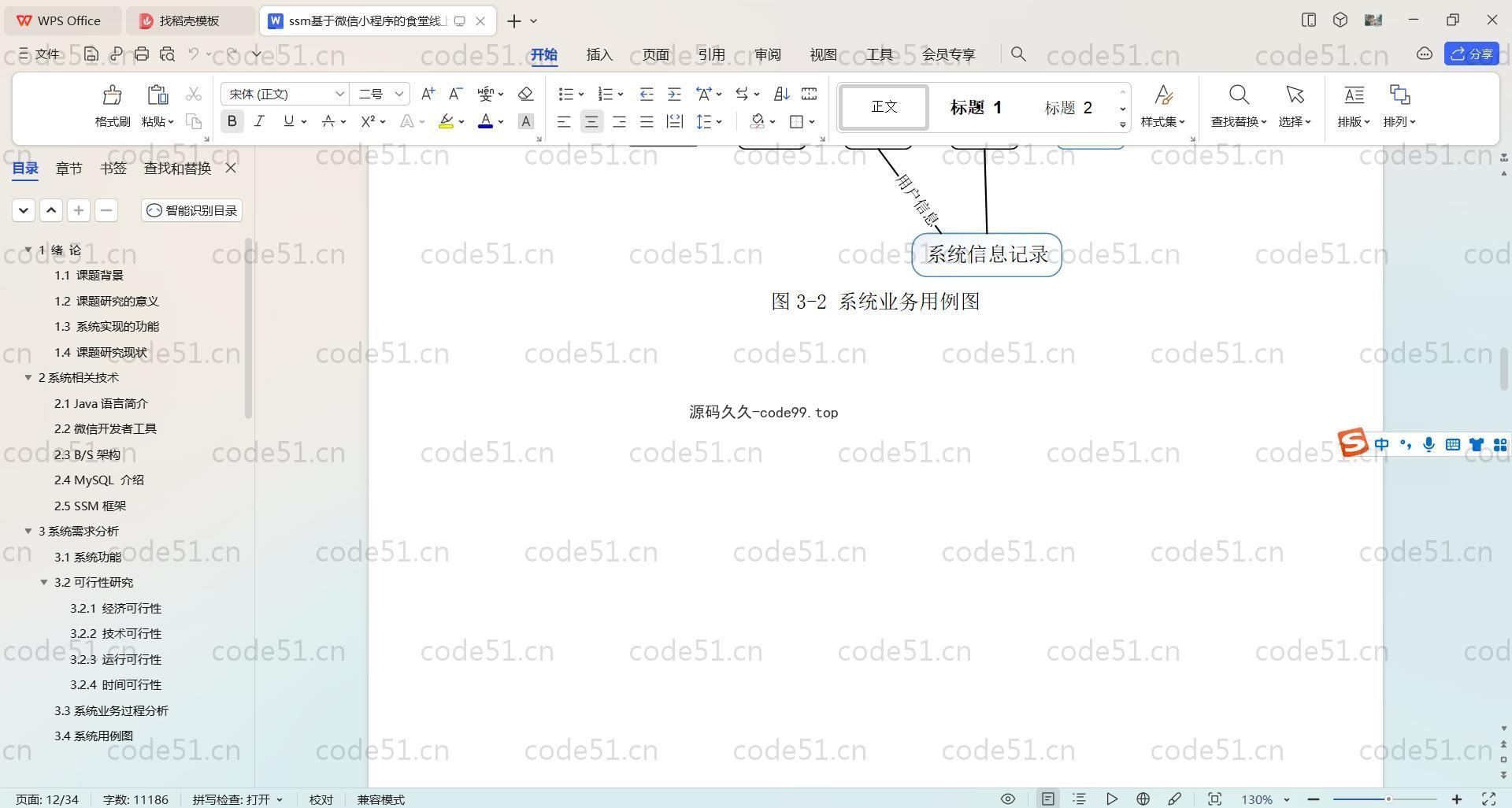Toggle bold formatting

point(232,121)
